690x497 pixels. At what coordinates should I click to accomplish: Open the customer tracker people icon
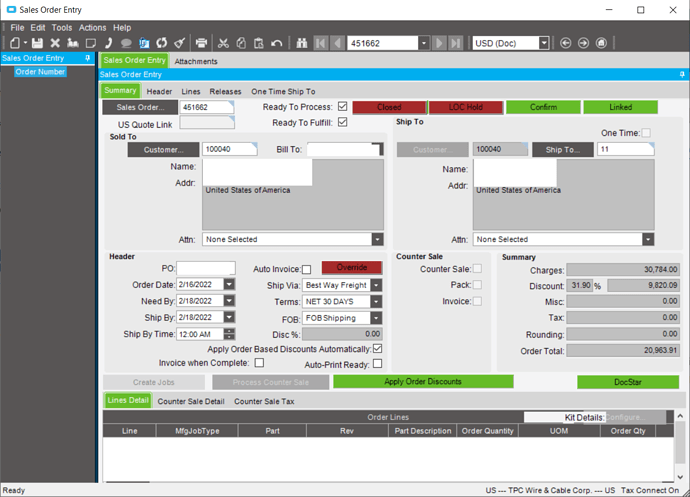pos(73,43)
